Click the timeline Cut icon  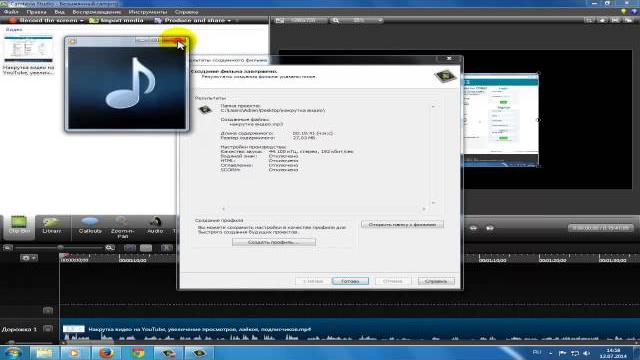[167, 248]
